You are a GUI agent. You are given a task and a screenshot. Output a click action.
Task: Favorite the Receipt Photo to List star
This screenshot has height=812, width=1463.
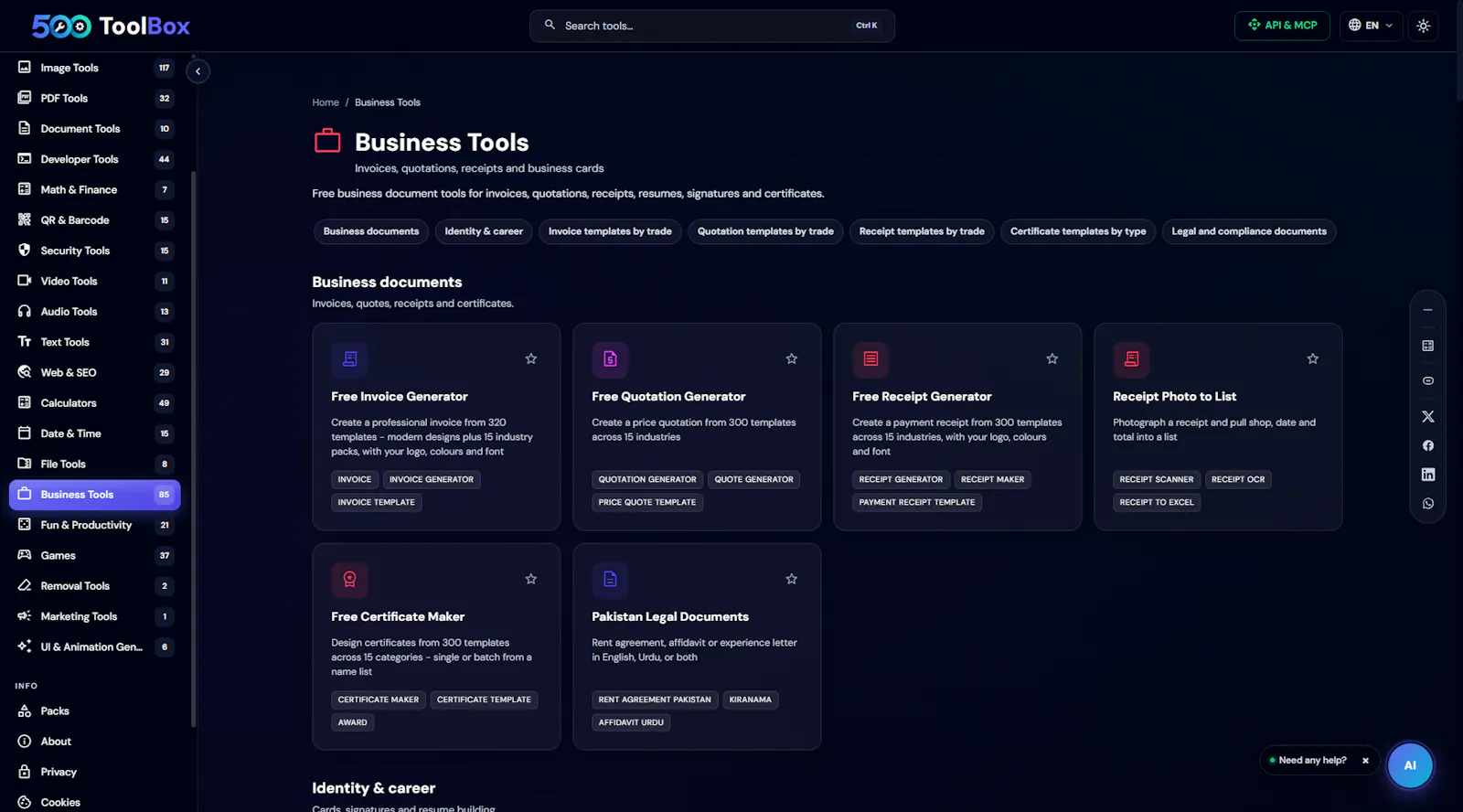pyautogui.click(x=1313, y=358)
